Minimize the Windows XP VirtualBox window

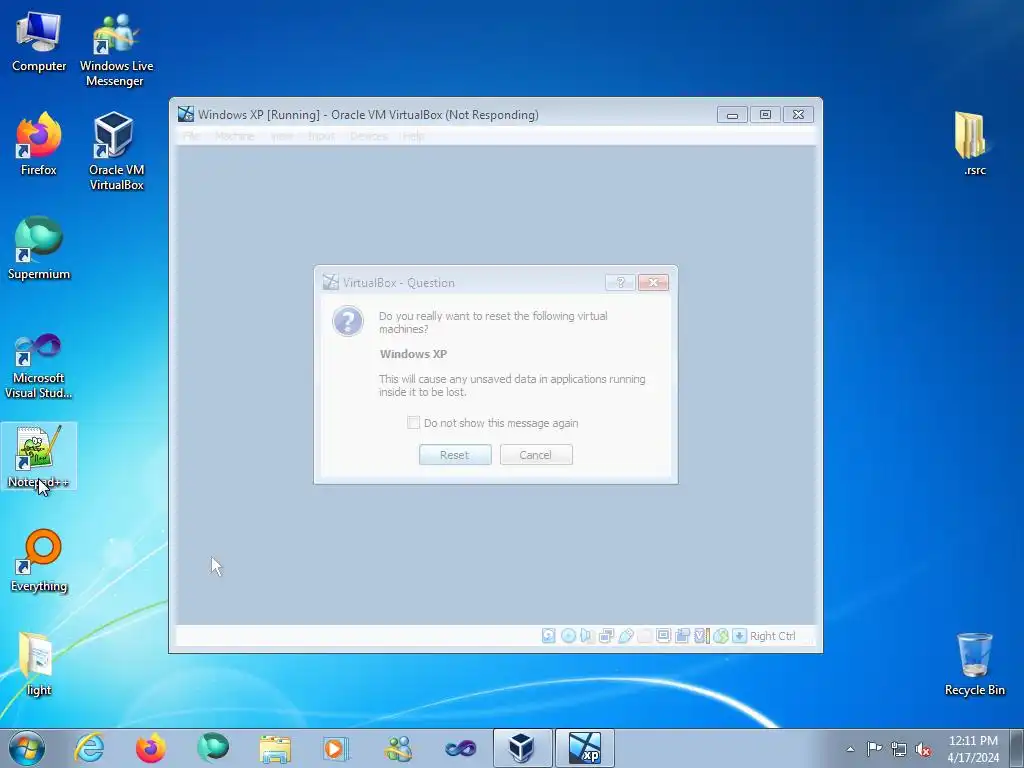(x=732, y=115)
